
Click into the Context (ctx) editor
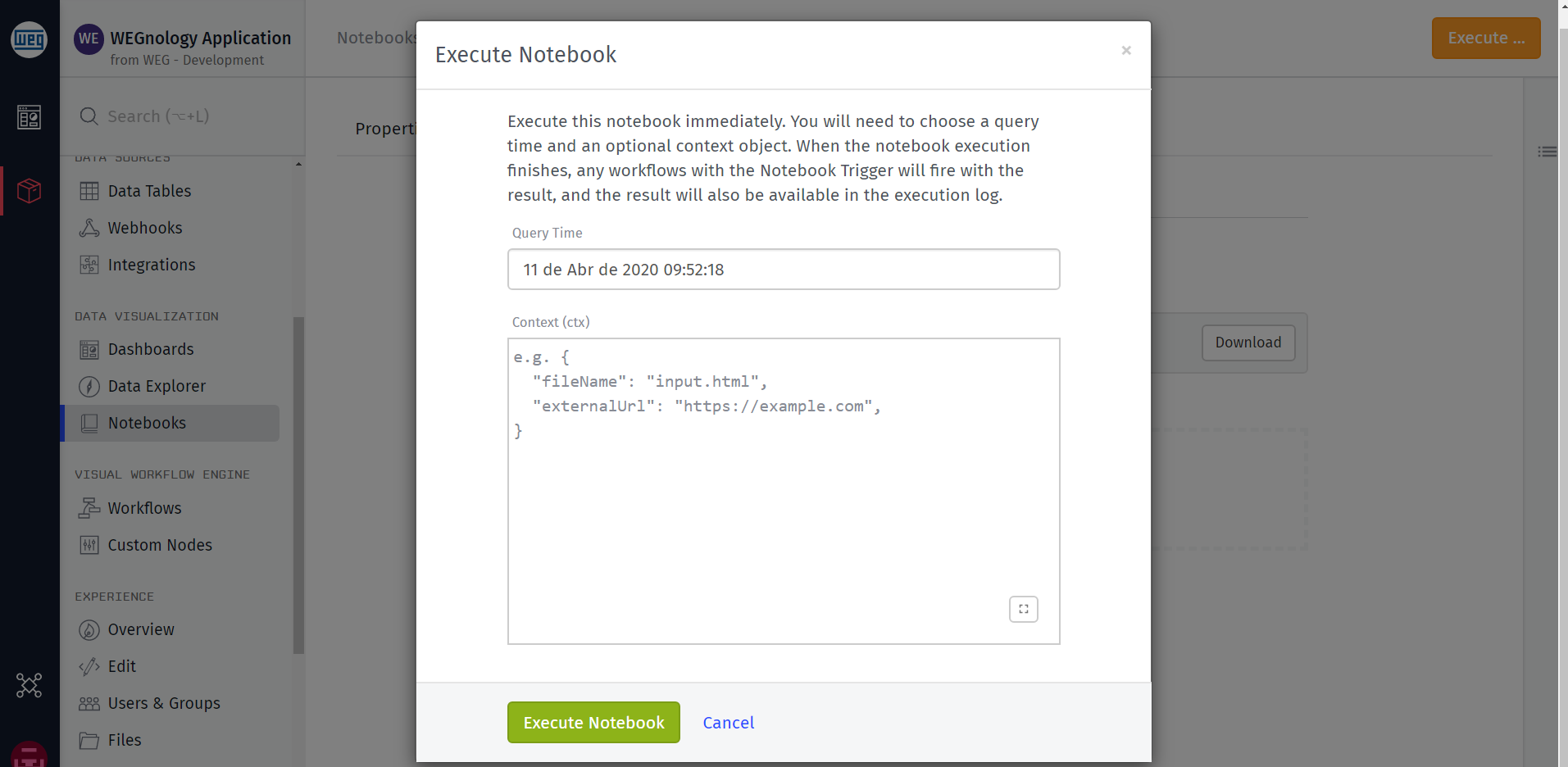pos(784,491)
